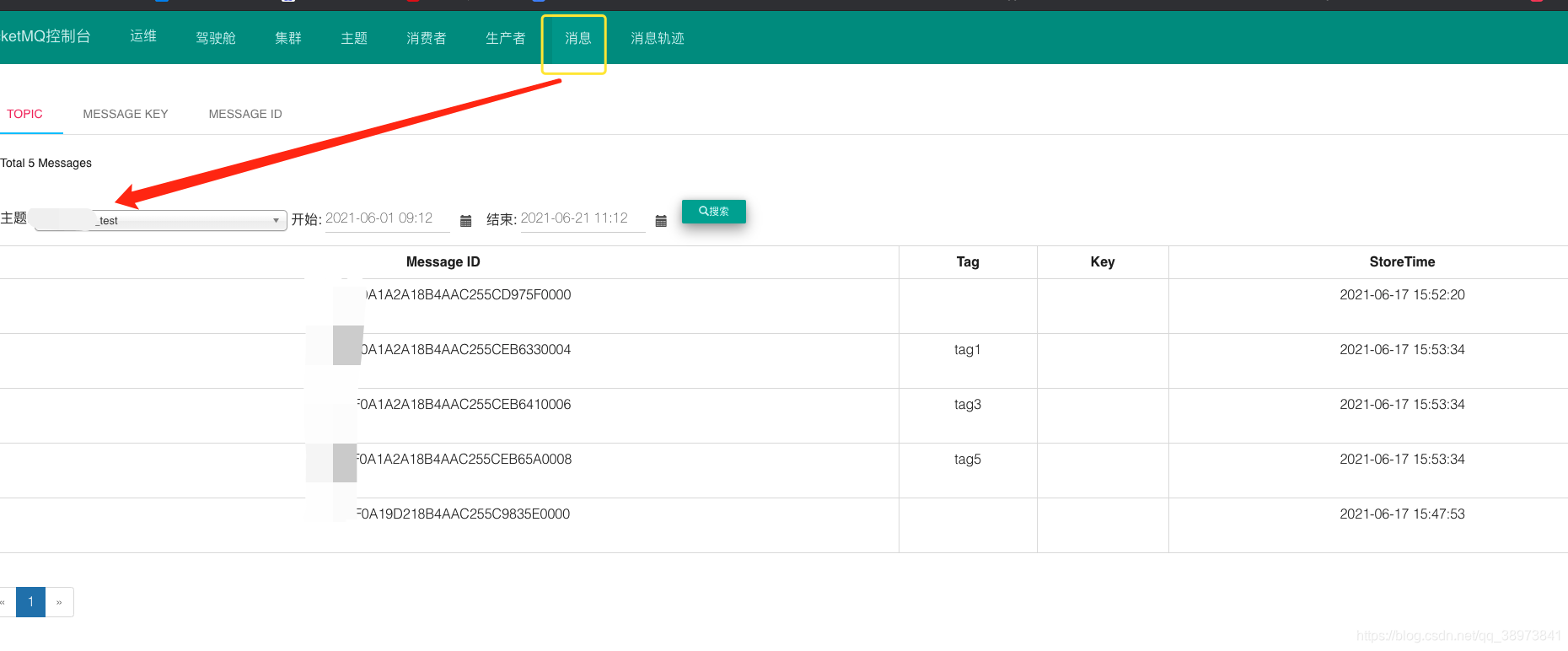
Task: Open the 驾驶舱 menu
Action: tap(216, 38)
